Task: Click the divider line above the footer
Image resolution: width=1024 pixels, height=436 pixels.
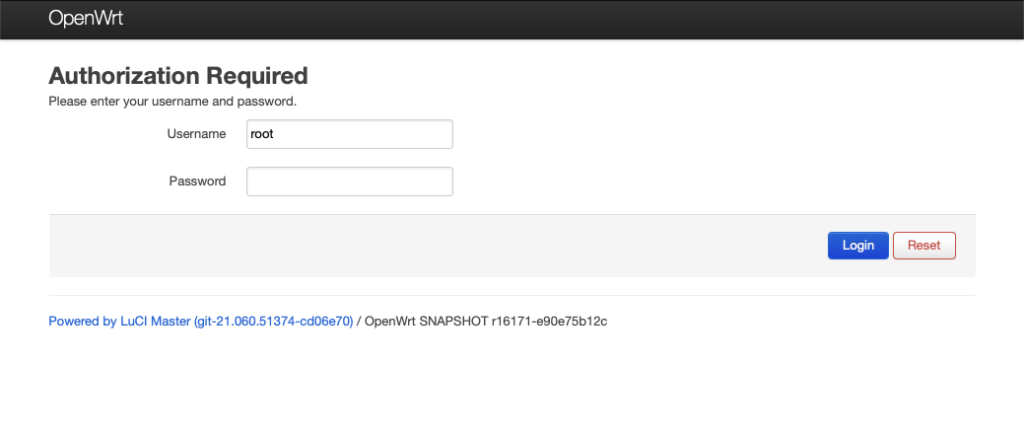Action: (x=512, y=295)
